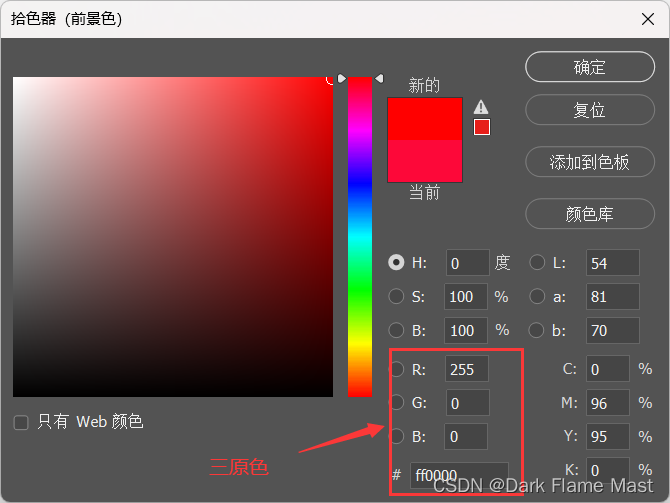The width and height of the screenshot is (670, 503).
Task: Confirm with the 确定 button
Action: coord(590,67)
